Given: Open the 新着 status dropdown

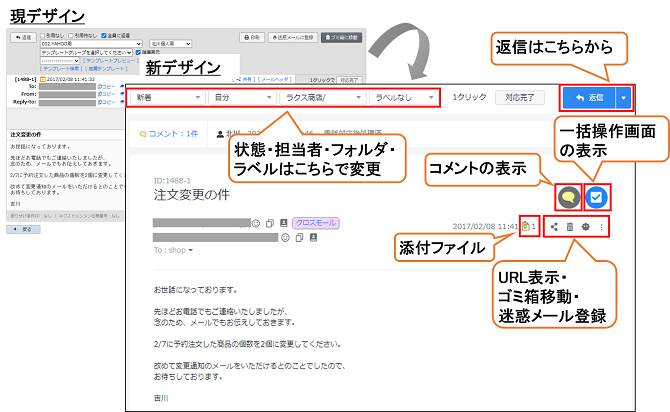Looking at the screenshot, I should click(168, 97).
